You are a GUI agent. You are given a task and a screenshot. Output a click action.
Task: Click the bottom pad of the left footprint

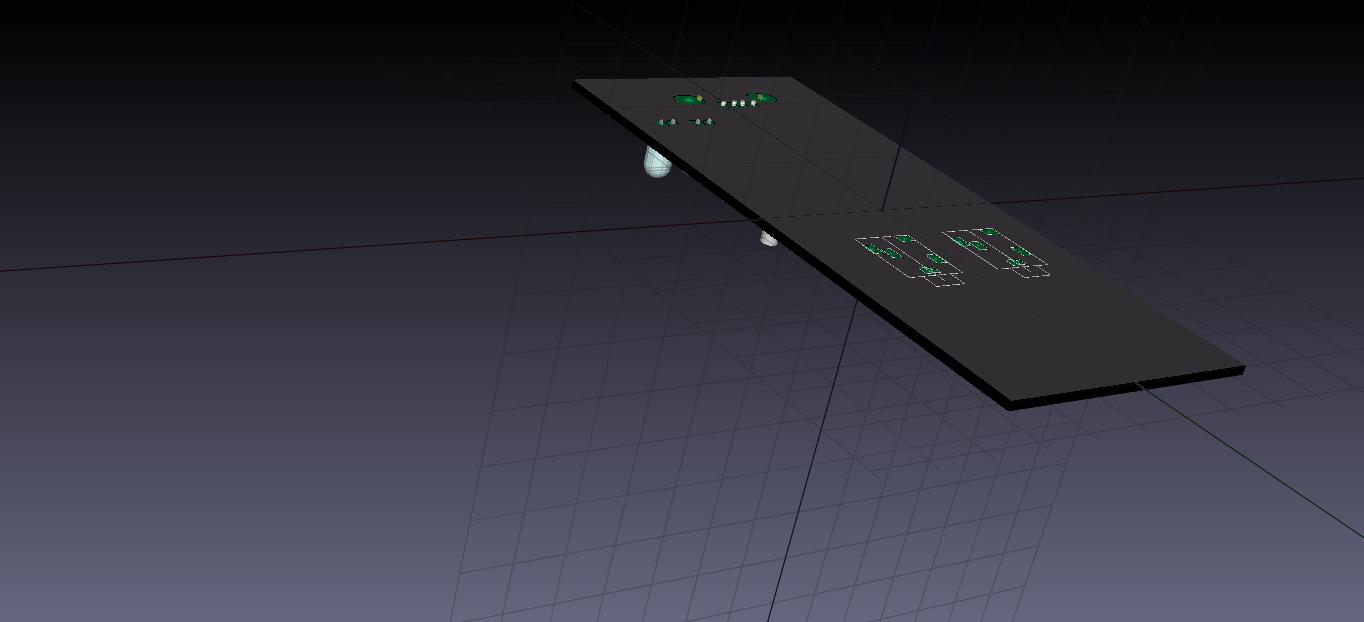(x=929, y=270)
